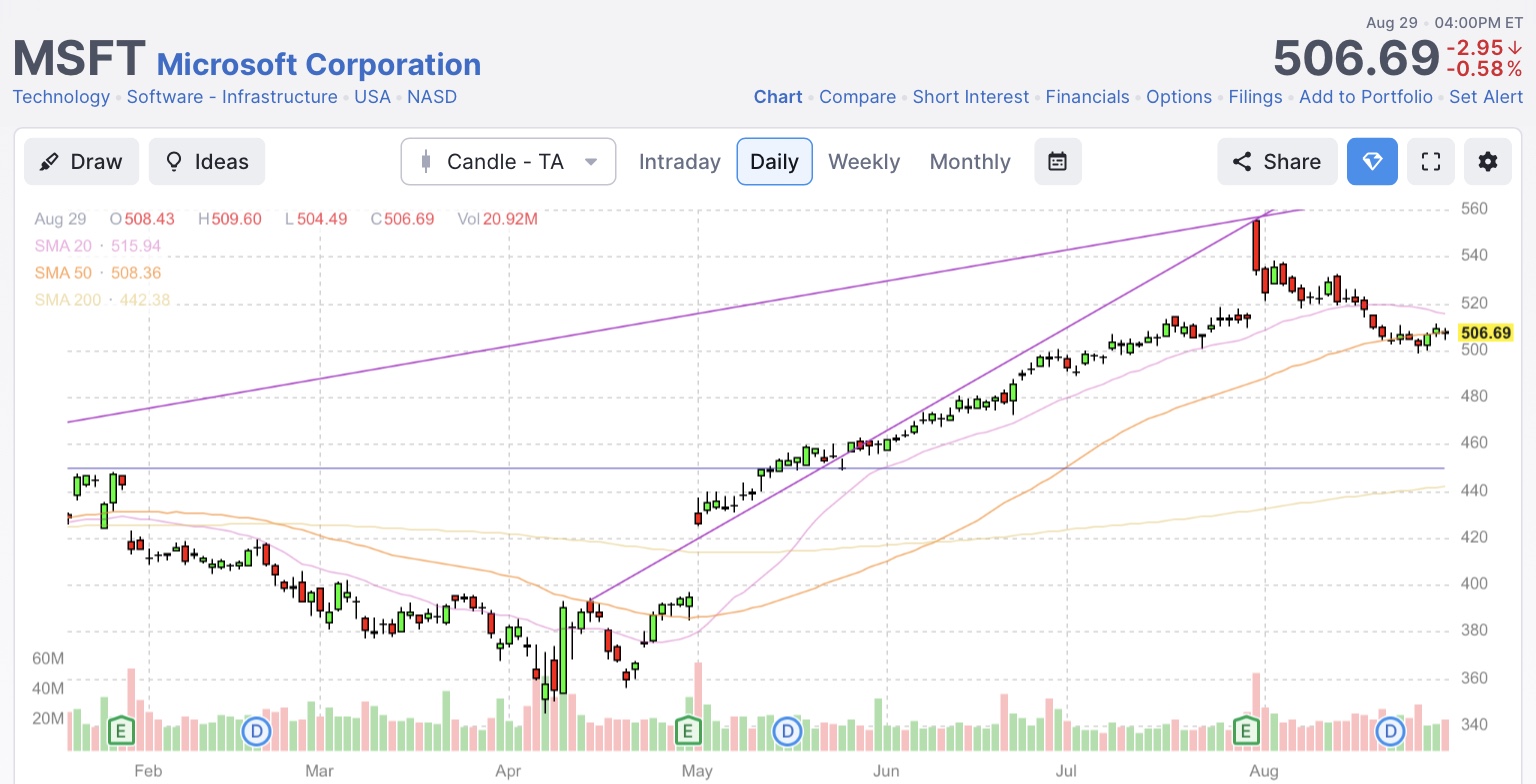This screenshot has height=784, width=1536.
Task: Select the Weekly timeframe
Action: (x=864, y=162)
